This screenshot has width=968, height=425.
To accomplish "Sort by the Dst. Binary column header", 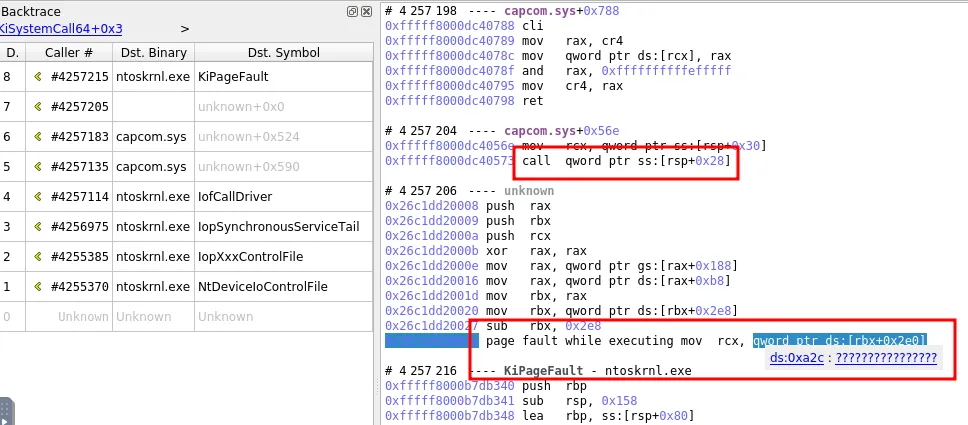I will point(154,53).
